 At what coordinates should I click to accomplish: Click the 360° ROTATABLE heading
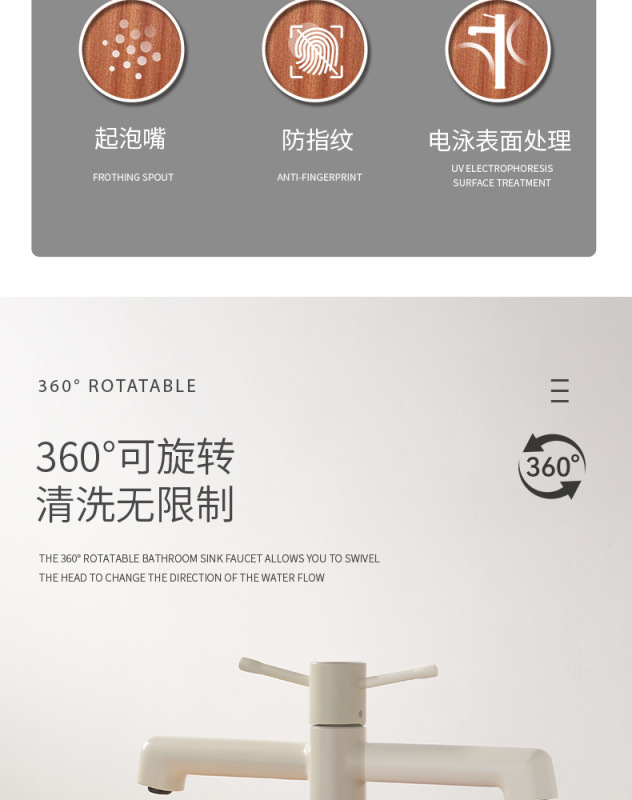(117, 386)
